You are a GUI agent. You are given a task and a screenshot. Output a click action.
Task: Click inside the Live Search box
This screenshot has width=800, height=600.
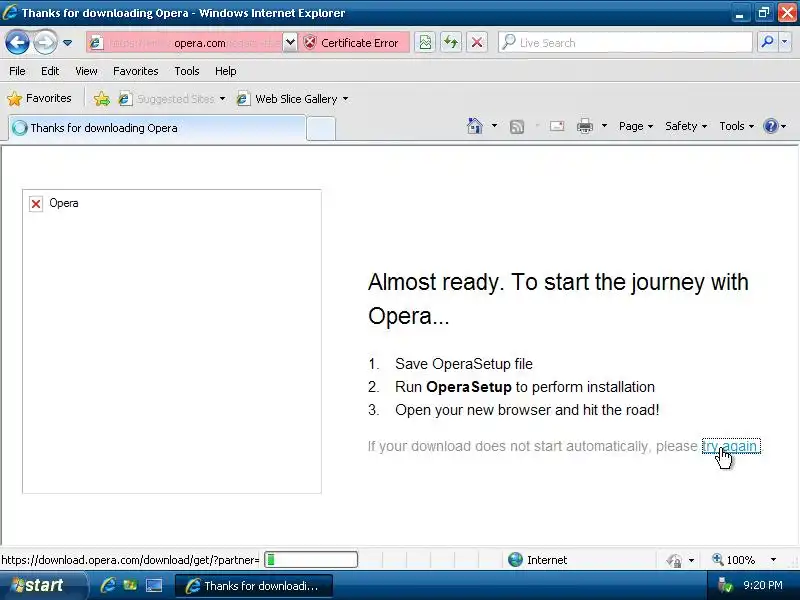pyautogui.click(x=625, y=42)
